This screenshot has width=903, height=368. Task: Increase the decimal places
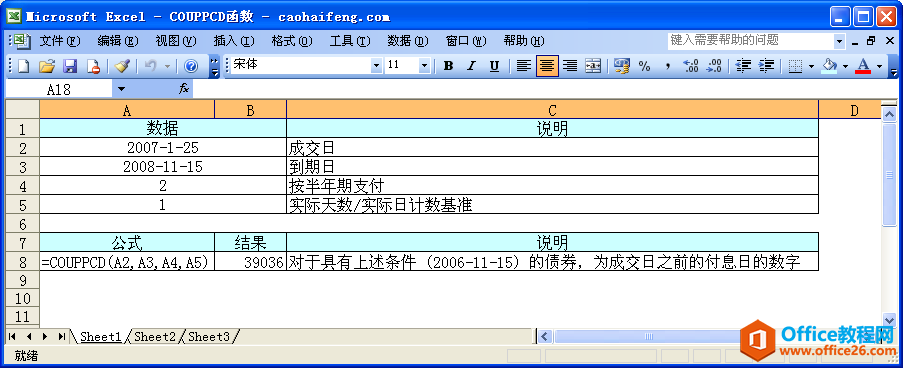pyautogui.click(x=691, y=66)
